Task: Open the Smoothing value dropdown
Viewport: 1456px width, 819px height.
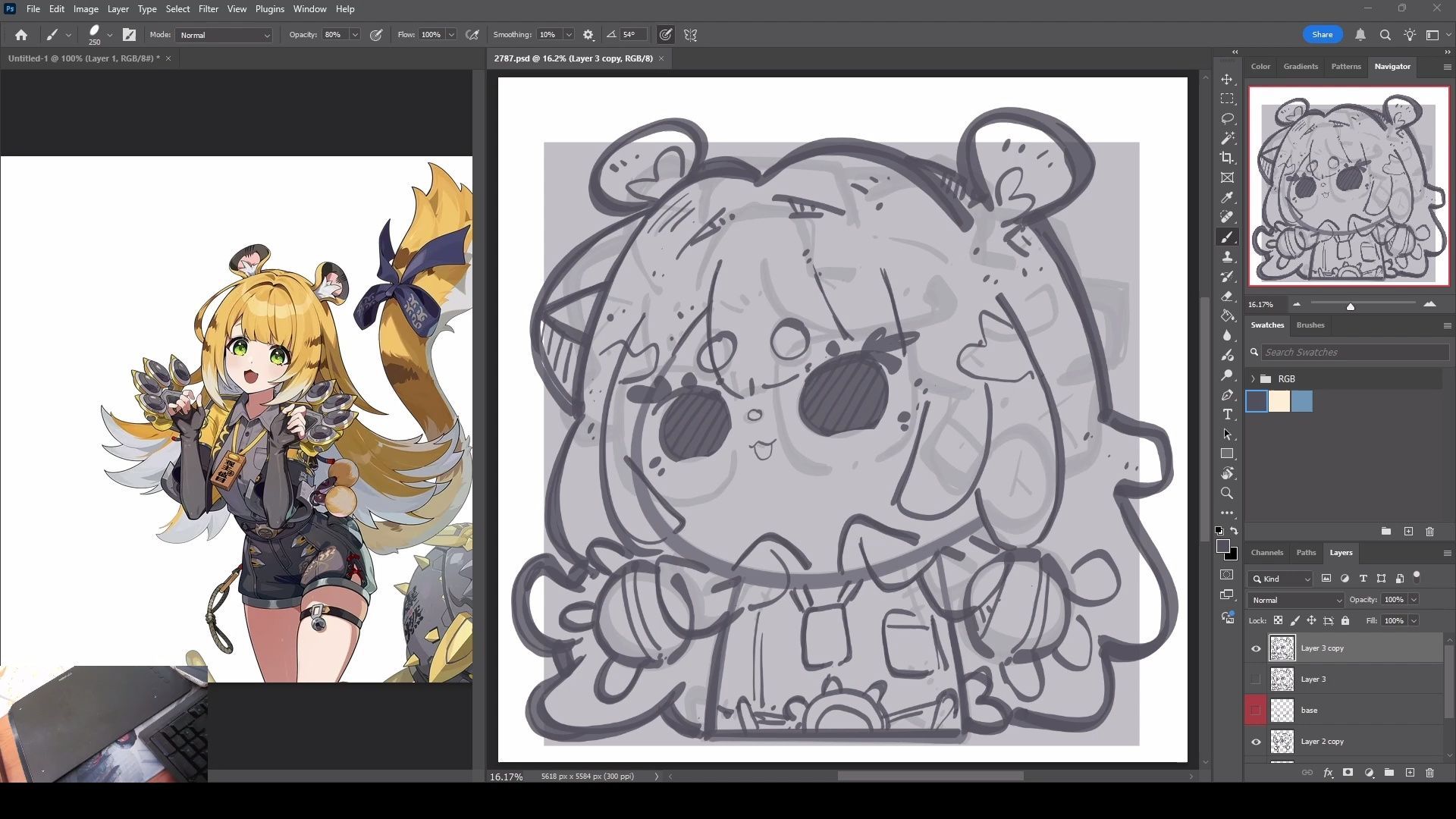Action: (x=569, y=35)
